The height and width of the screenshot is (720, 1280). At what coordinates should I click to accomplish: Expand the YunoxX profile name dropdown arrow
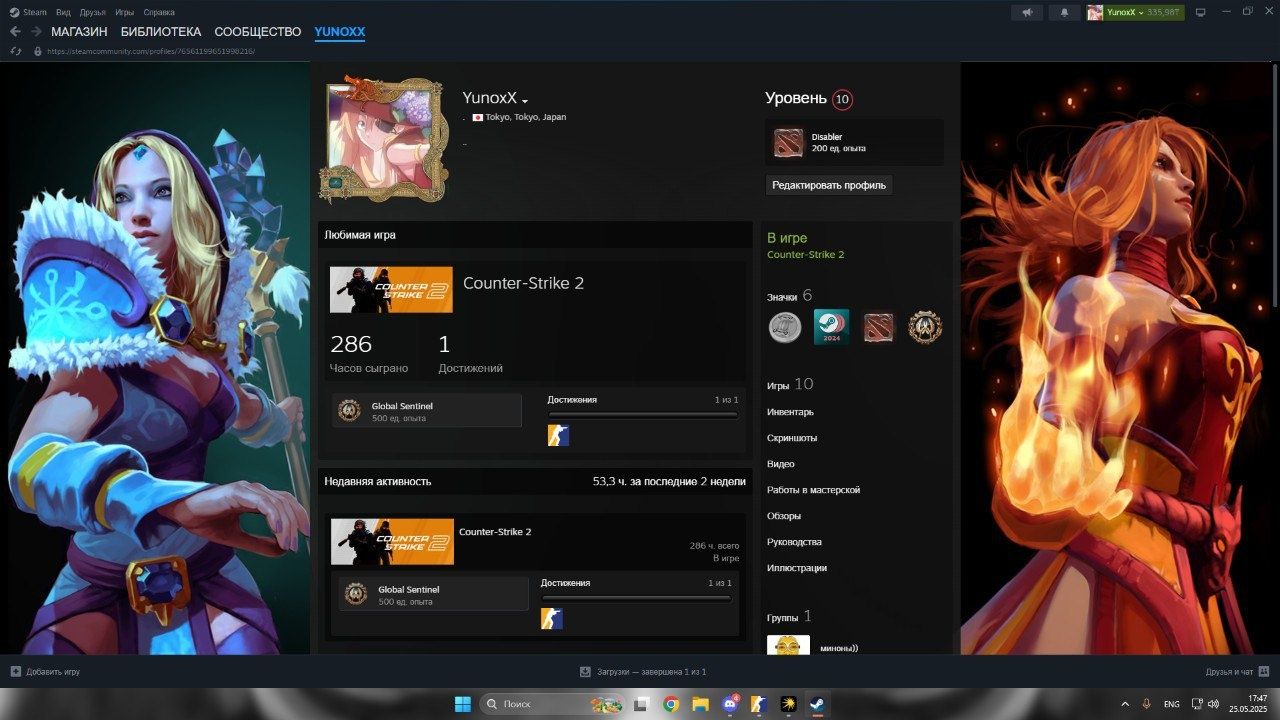(525, 100)
